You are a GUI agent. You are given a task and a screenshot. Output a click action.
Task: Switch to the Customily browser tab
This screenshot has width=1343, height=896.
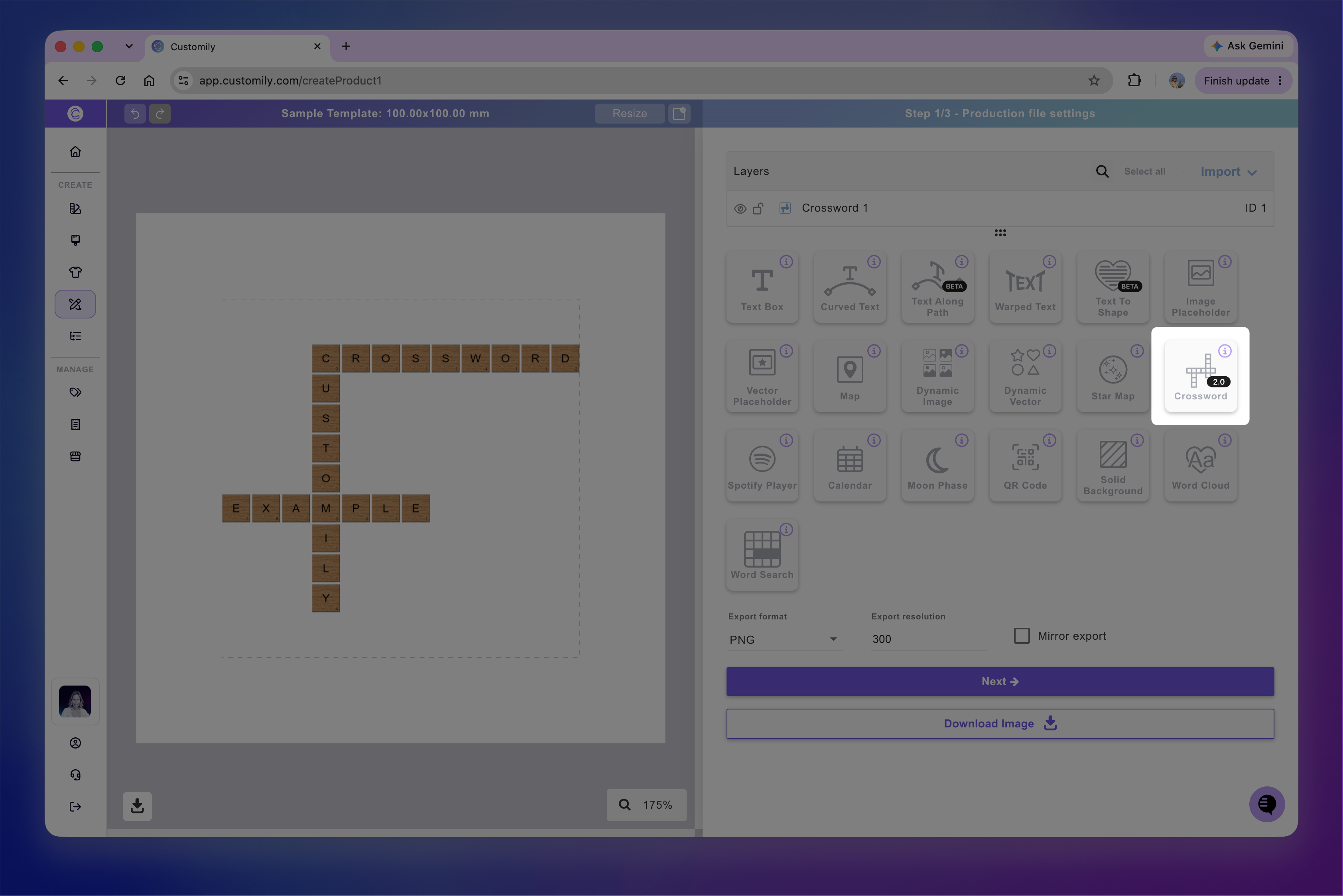238,47
